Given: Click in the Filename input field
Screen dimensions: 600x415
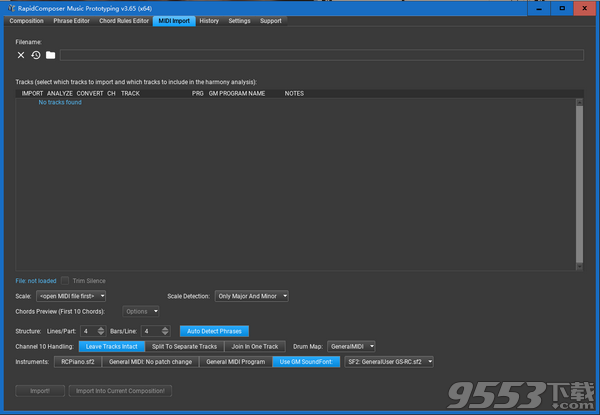Looking at the screenshot, I should click(x=322, y=55).
